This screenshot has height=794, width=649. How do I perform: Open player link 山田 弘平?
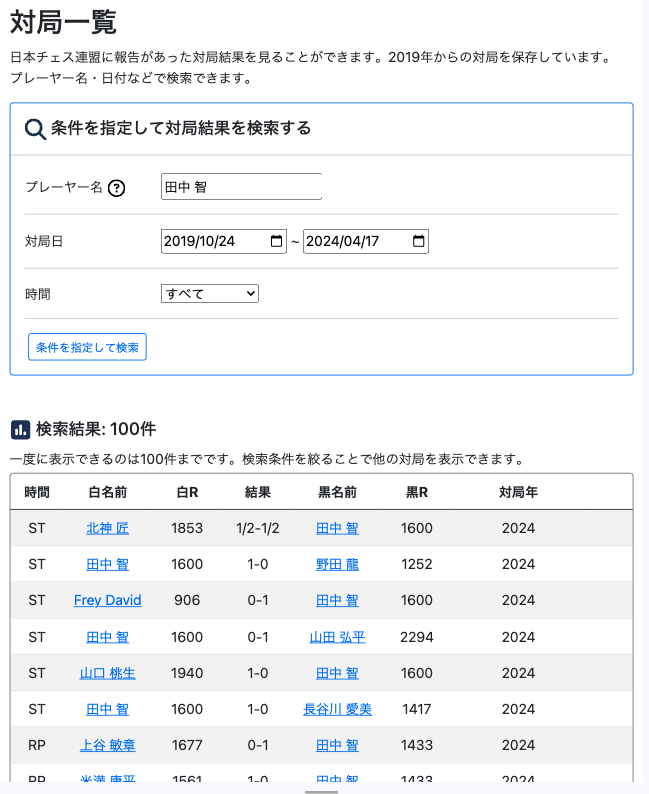[337, 637]
